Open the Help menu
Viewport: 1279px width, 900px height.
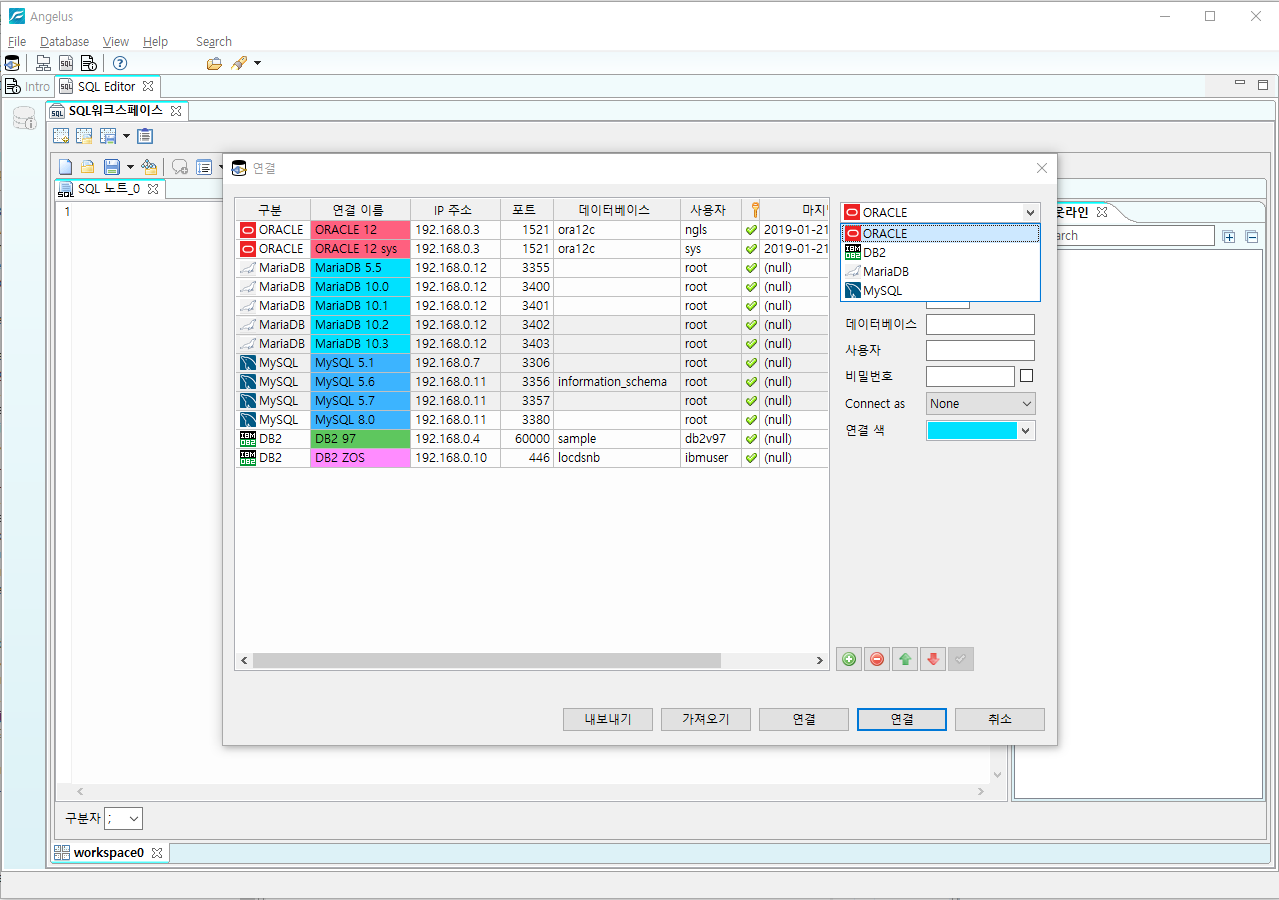[155, 42]
